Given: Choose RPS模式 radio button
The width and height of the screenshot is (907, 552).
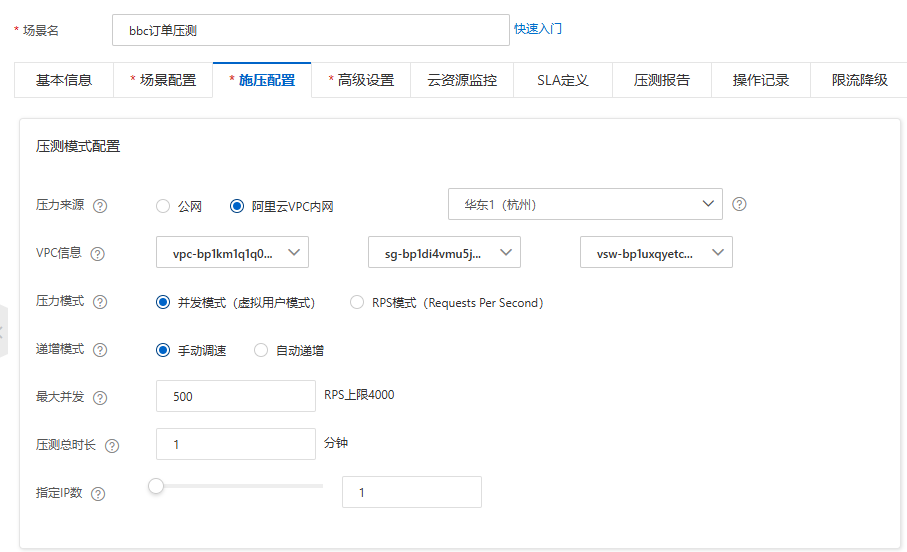Looking at the screenshot, I should [x=357, y=302].
